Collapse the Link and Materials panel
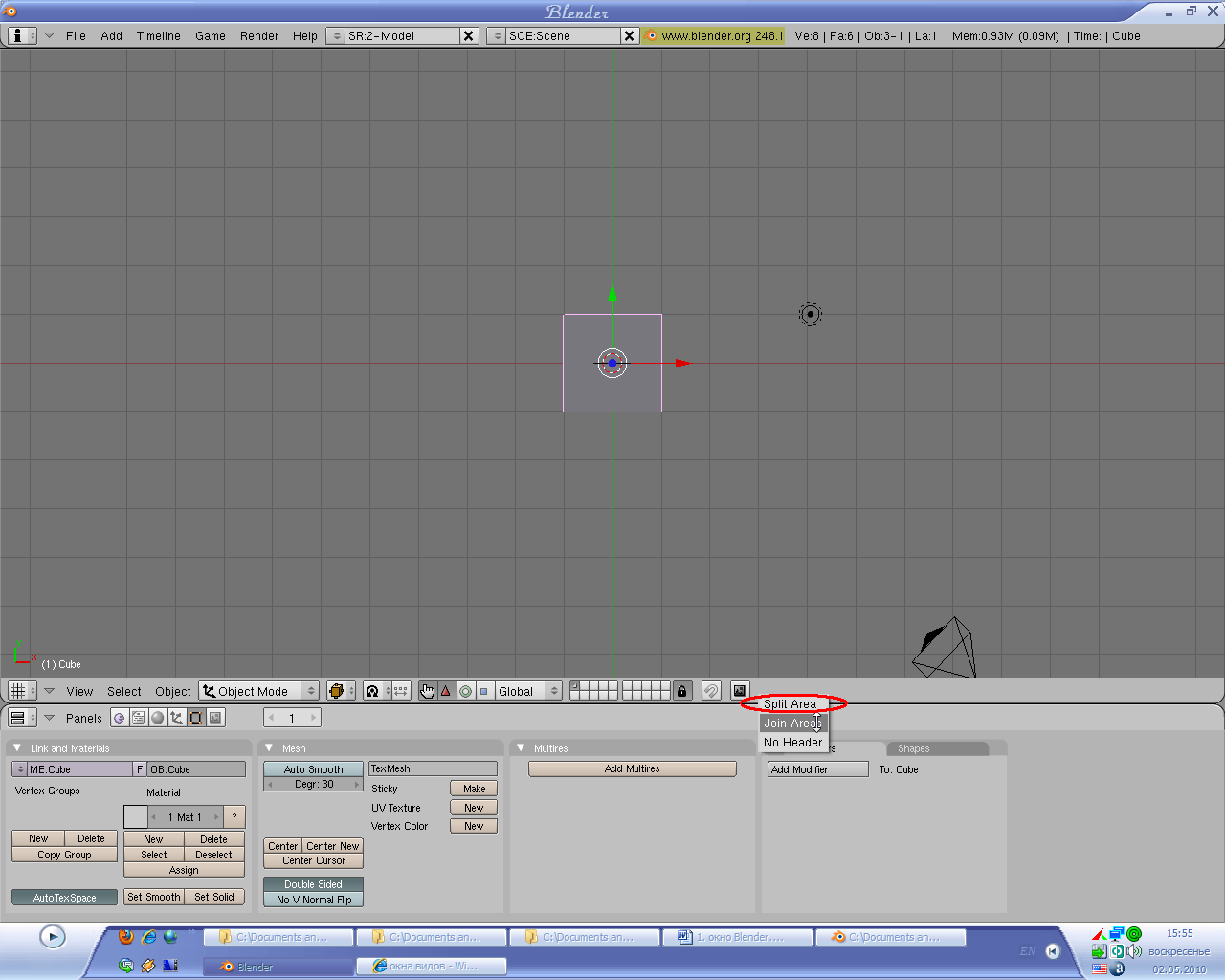 [x=17, y=748]
